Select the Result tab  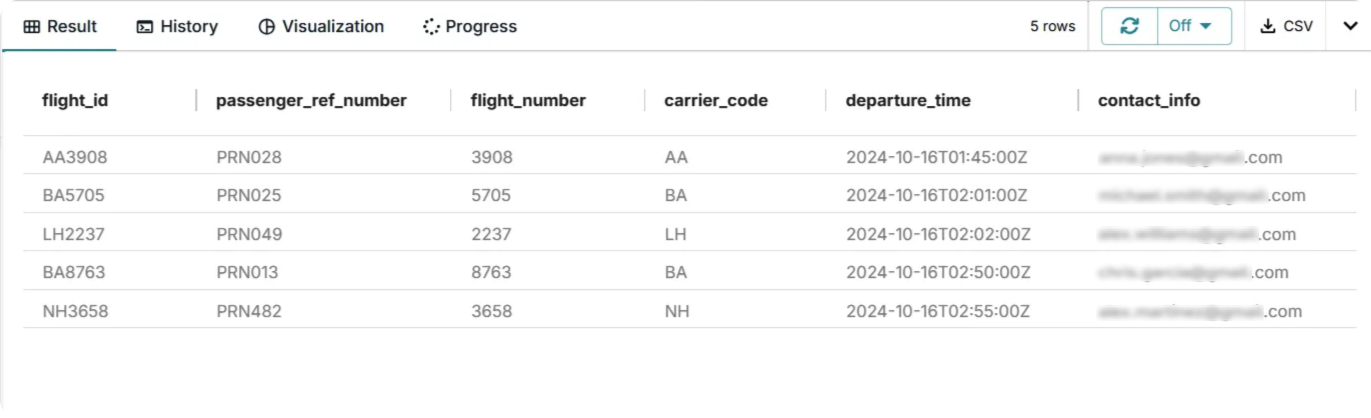click(60, 26)
